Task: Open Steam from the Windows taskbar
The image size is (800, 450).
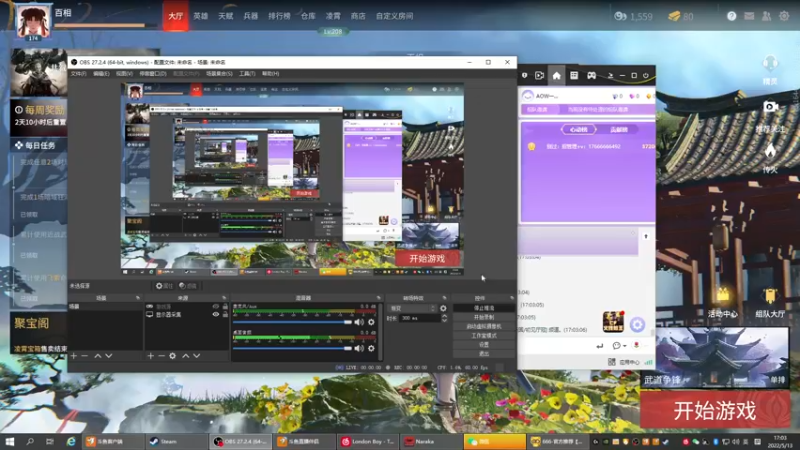Action: pyautogui.click(x=176, y=441)
